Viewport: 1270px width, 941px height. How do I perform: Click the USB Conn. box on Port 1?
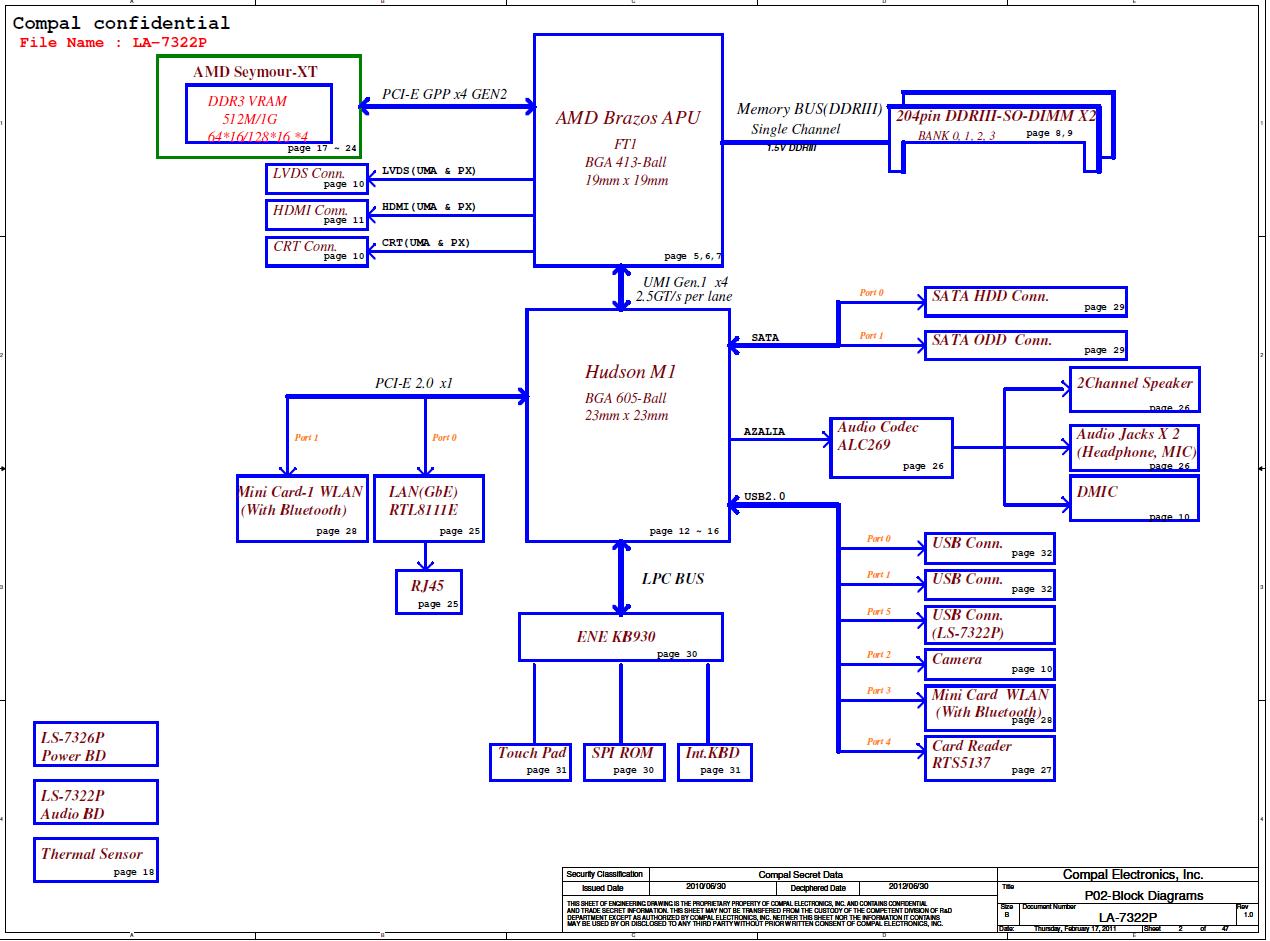[x=990, y=584]
